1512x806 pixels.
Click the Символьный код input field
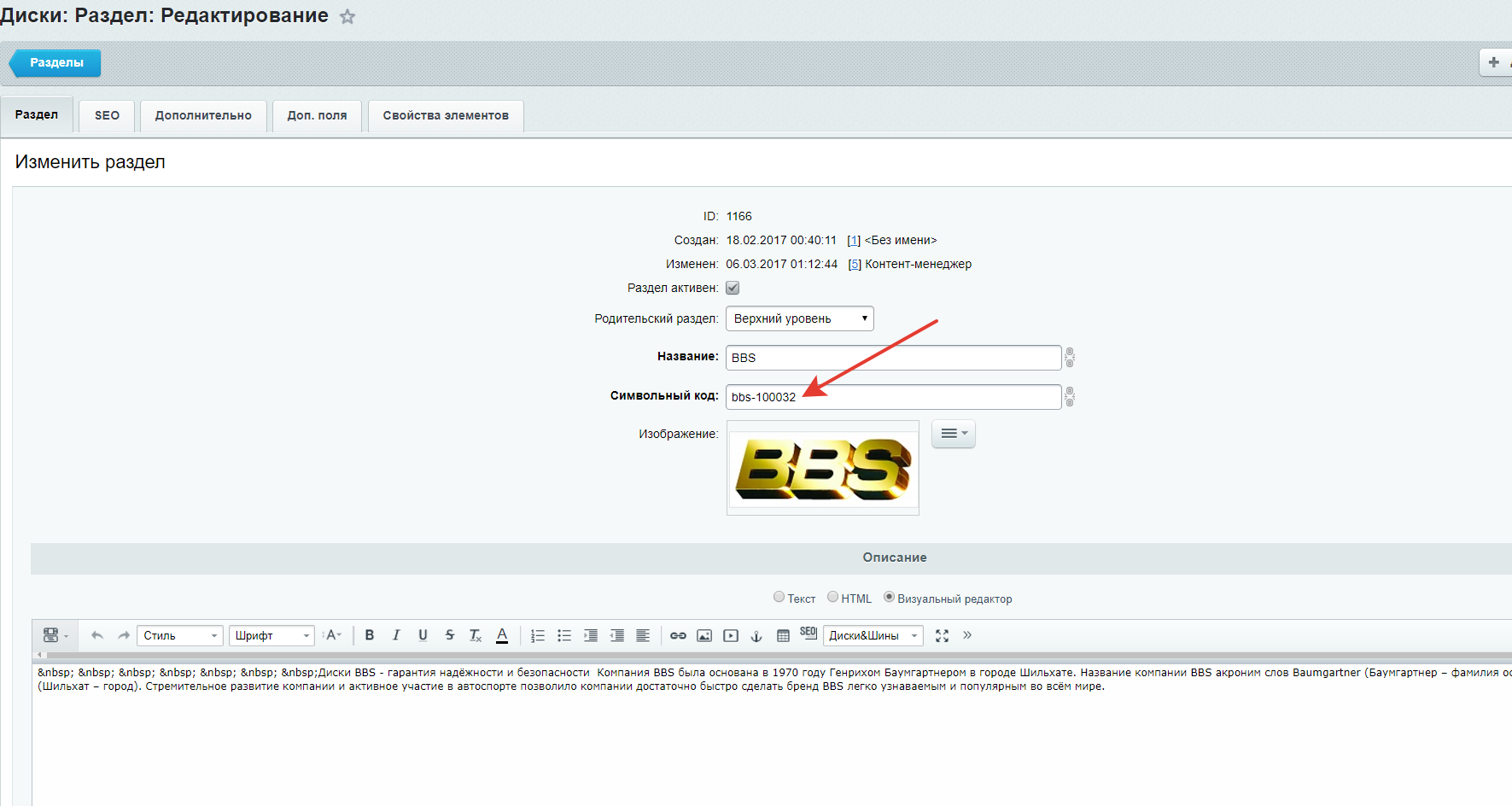click(894, 397)
